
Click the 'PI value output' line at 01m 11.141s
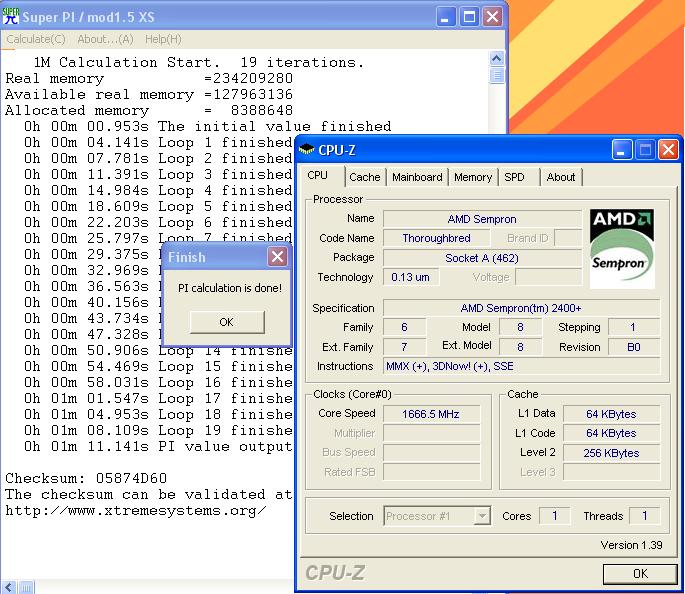point(158,446)
